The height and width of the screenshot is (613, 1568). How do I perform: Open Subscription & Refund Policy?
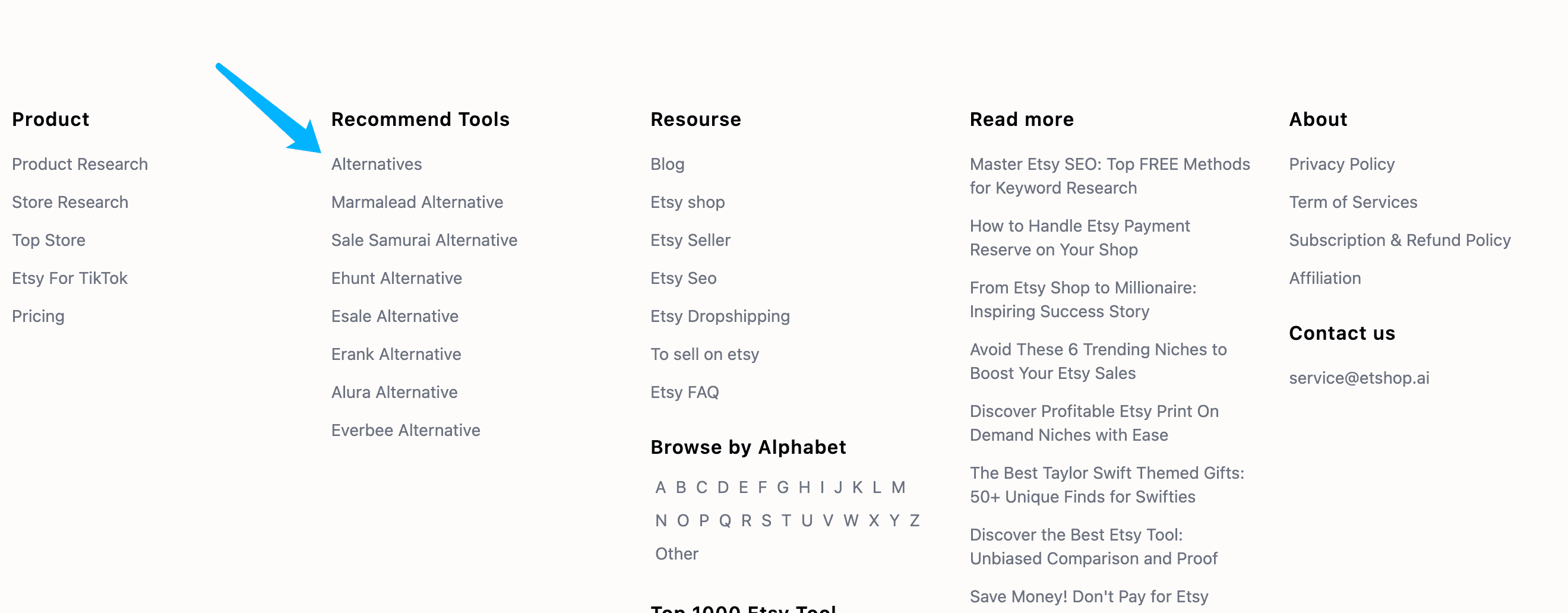tap(1400, 241)
